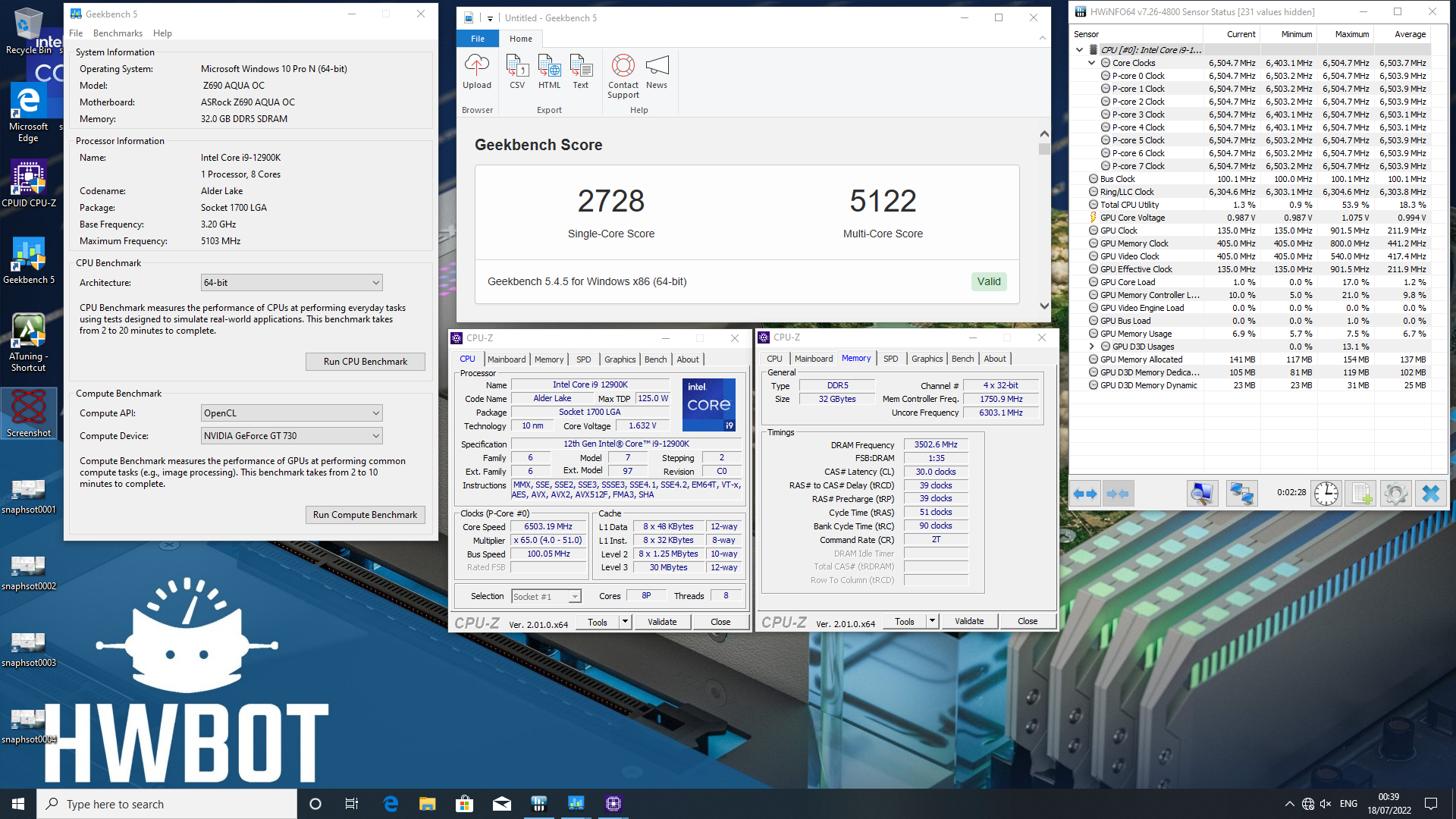Switch to Graphics tab in right CPU-Z
Image resolution: width=1456 pixels, height=819 pixels.
click(927, 359)
